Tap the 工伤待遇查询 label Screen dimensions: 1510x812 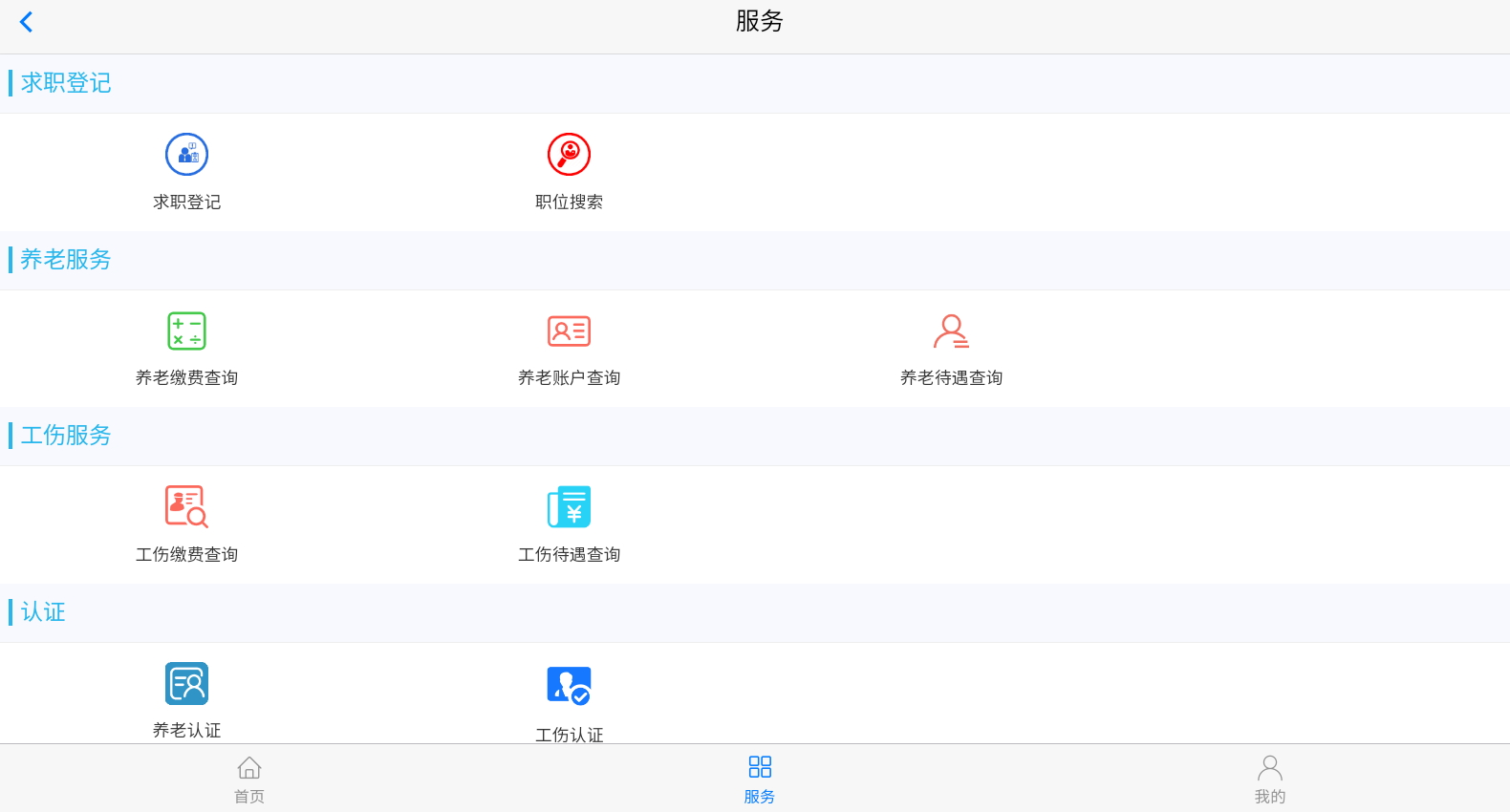click(x=569, y=554)
